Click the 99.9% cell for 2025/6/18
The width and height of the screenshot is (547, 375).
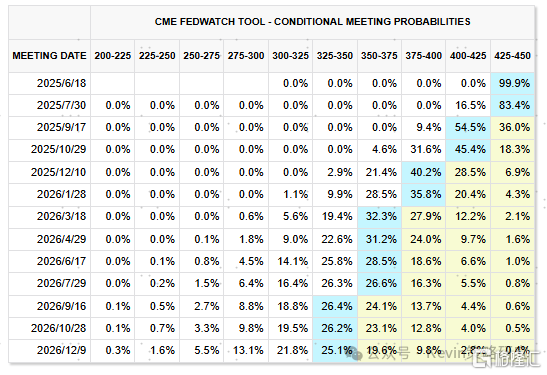point(512,83)
